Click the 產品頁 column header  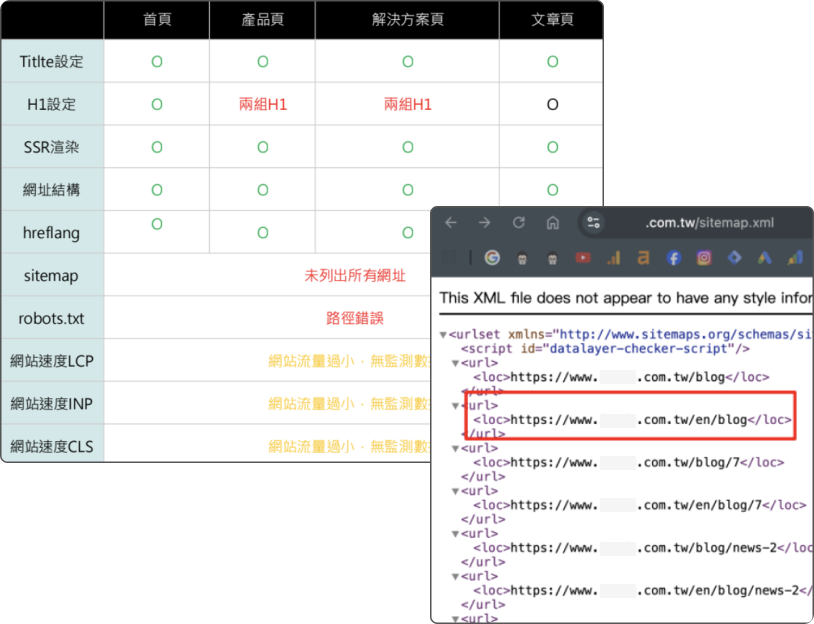click(x=263, y=20)
